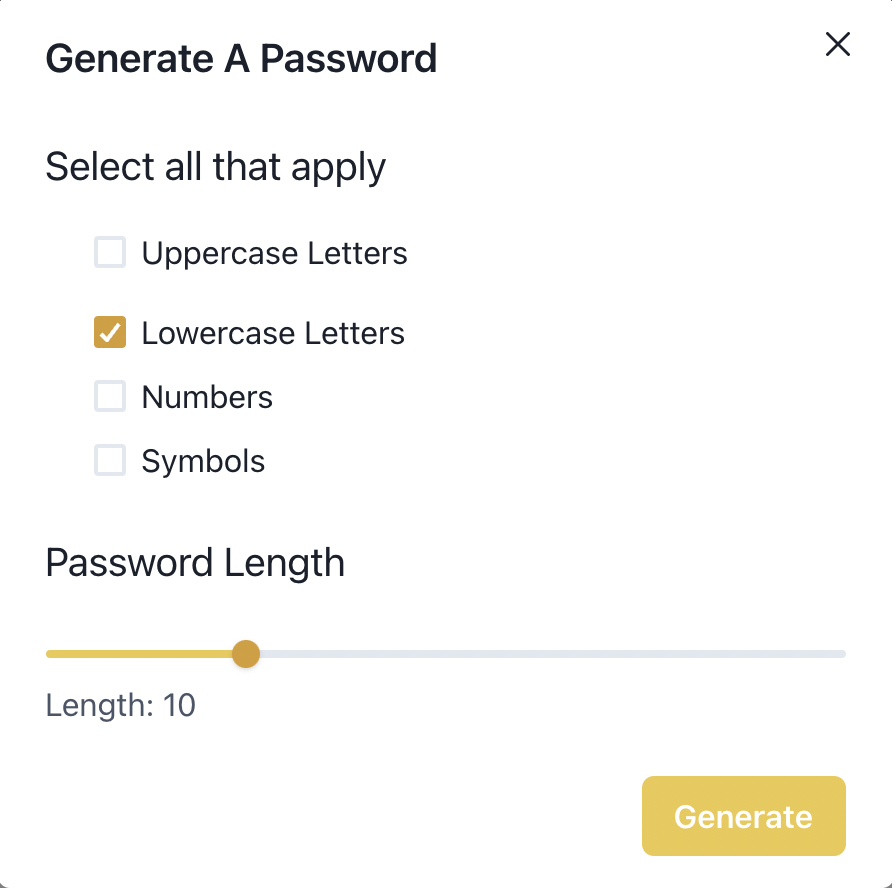Click the password length slider handle

(246, 654)
